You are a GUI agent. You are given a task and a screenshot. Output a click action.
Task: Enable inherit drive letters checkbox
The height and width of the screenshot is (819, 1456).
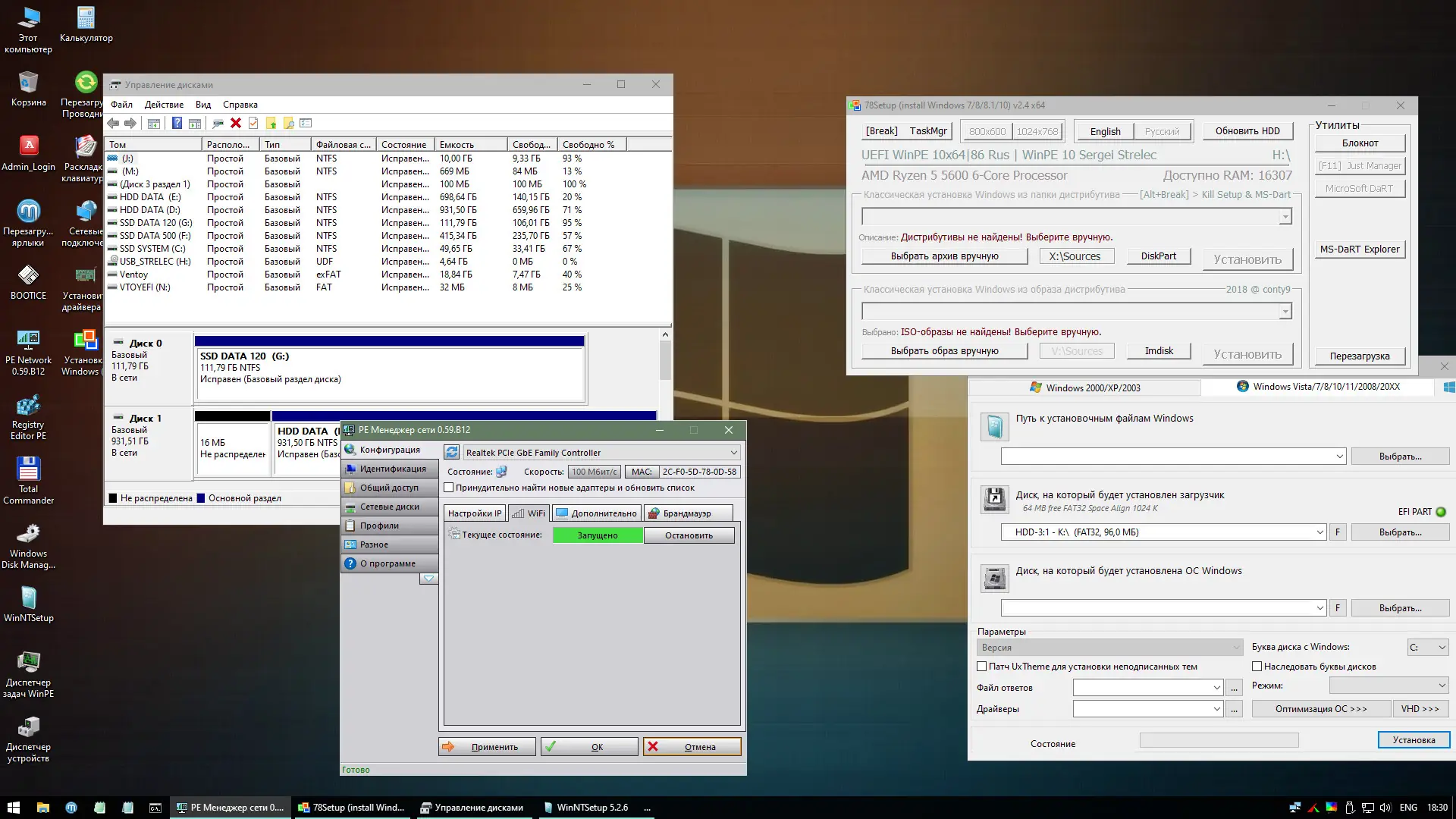click(x=1257, y=667)
